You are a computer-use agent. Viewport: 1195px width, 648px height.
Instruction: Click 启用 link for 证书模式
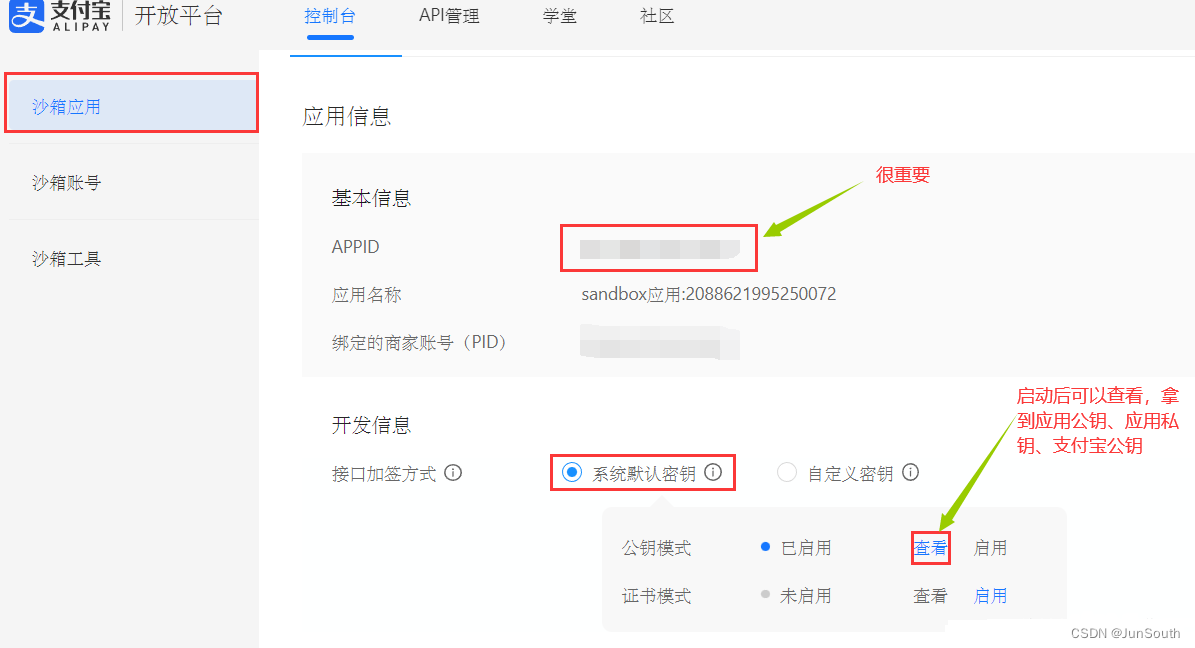tap(990, 596)
